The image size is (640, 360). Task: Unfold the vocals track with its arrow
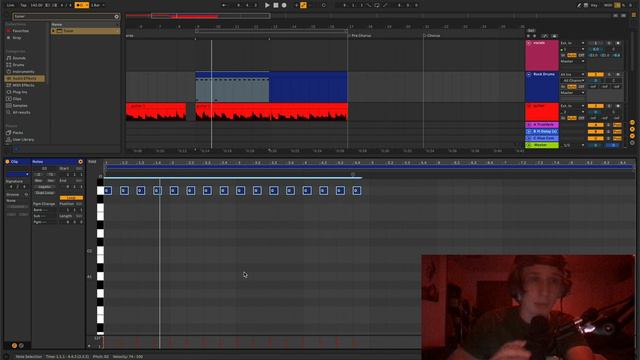pos(529,43)
